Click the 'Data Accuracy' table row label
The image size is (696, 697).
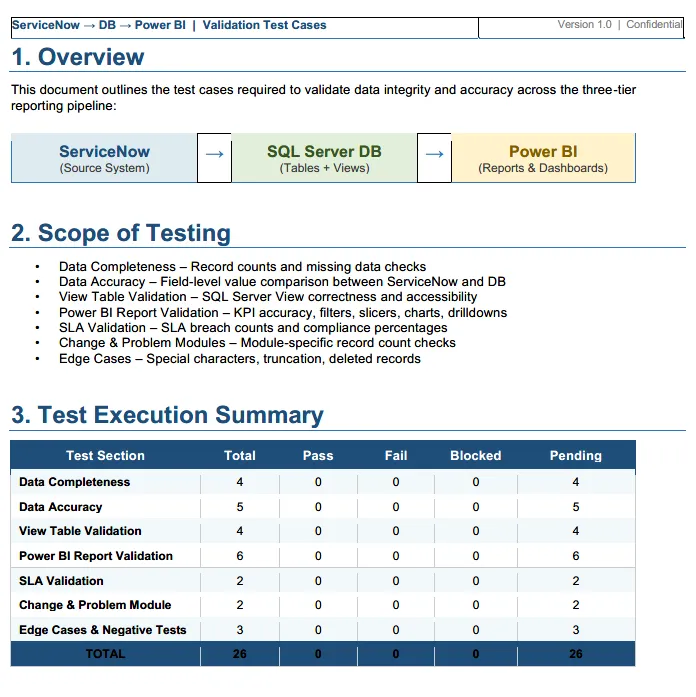[60, 507]
